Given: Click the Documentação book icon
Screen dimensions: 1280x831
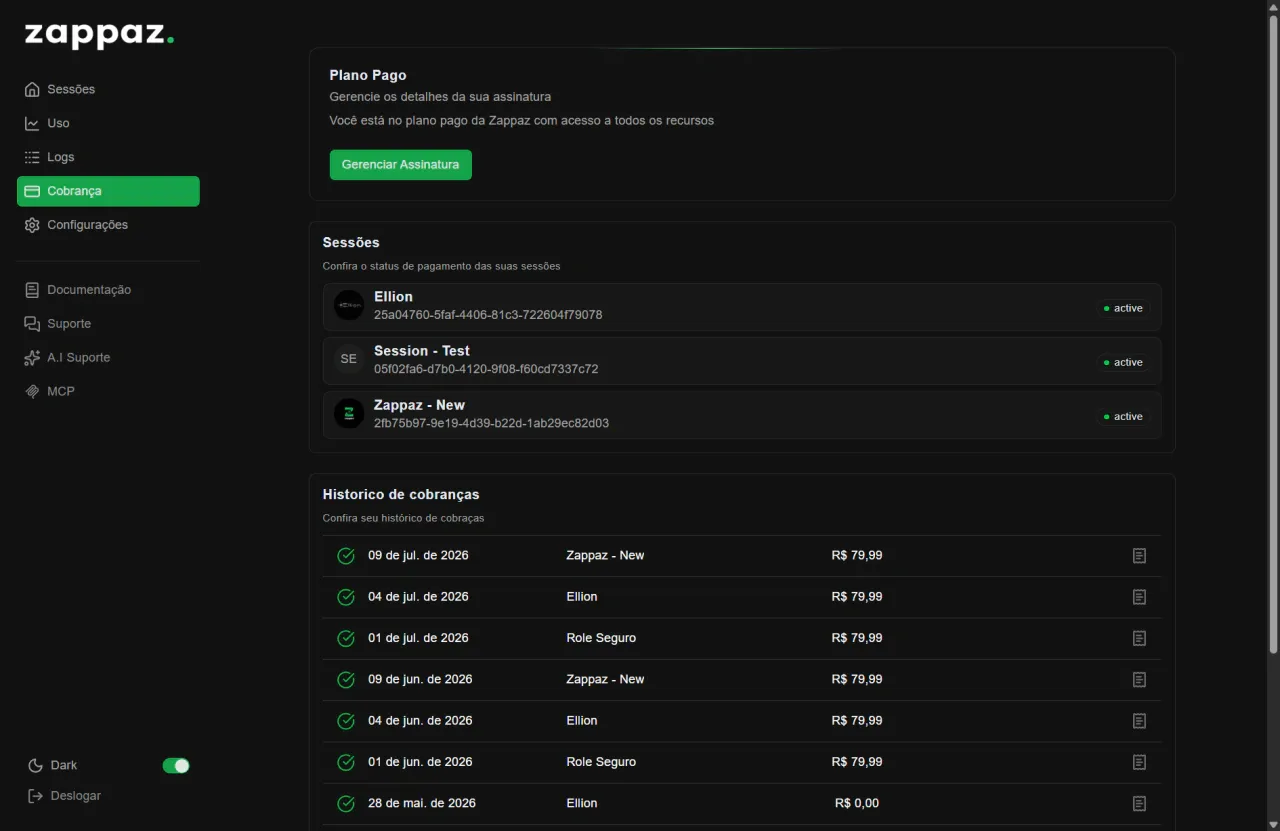Looking at the screenshot, I should tap(33, 290).
